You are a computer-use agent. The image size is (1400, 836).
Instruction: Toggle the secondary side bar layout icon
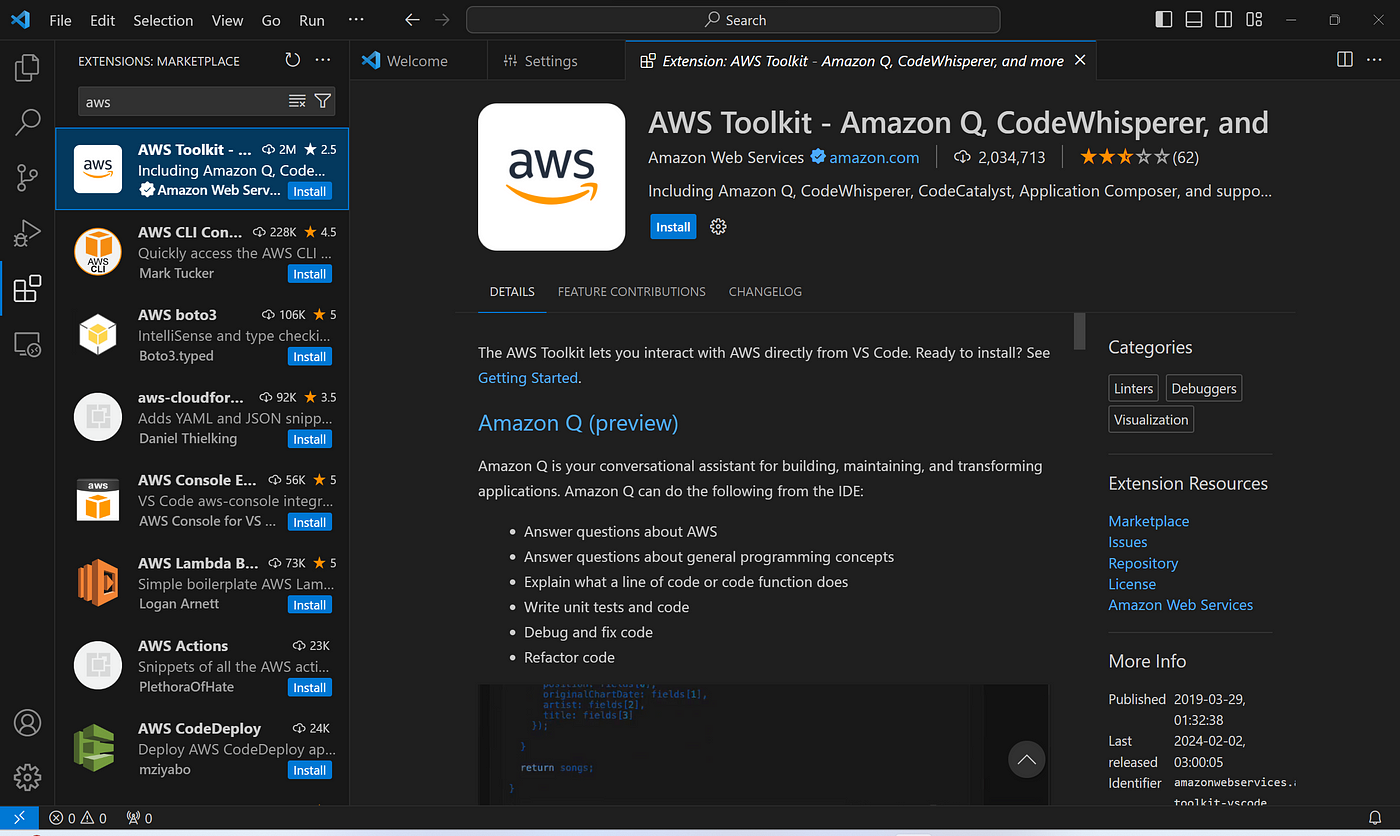coord(1223,19)
